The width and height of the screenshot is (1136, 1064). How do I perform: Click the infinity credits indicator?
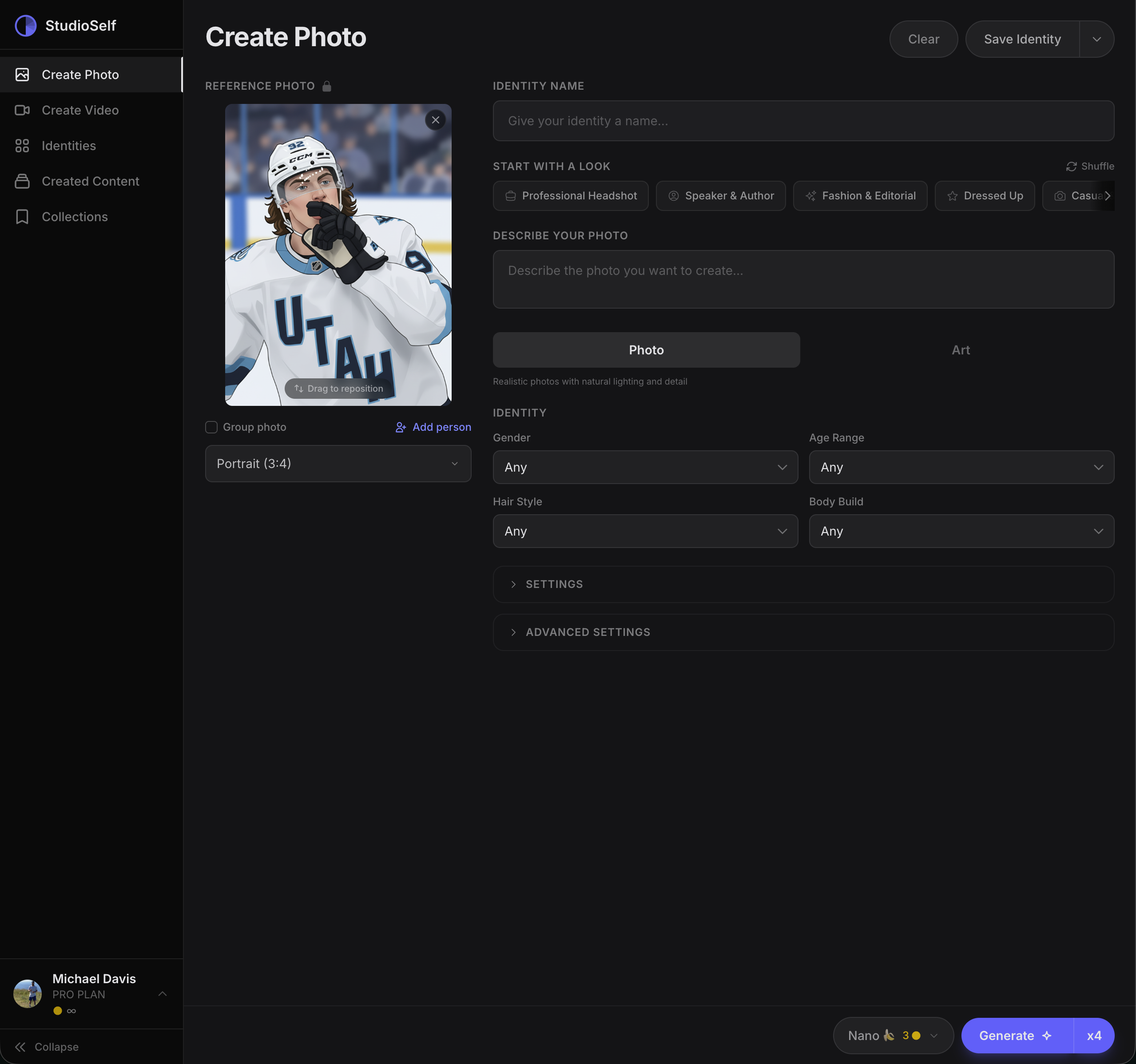click(x=71, y=1011)
